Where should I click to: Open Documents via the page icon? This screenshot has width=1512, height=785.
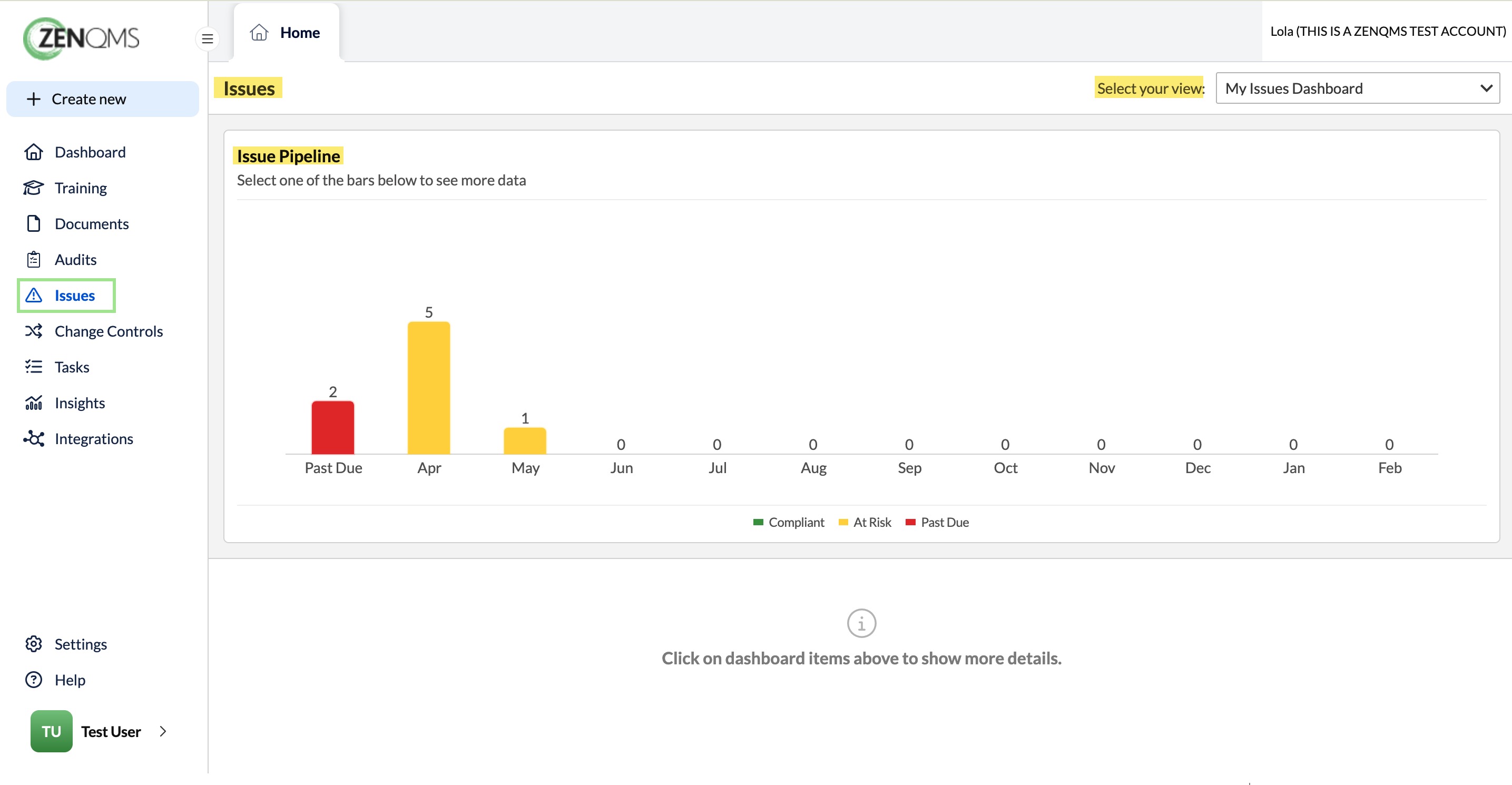[34, 224]
